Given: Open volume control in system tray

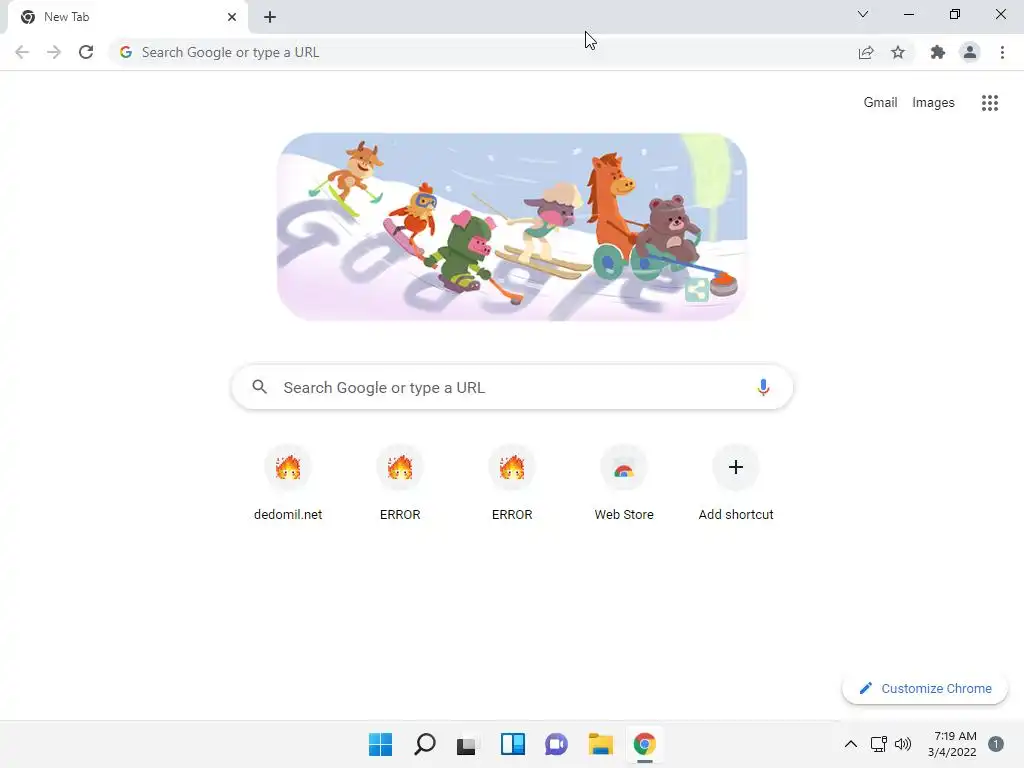Looking at the screenshot, I should (x=903, y=744).
